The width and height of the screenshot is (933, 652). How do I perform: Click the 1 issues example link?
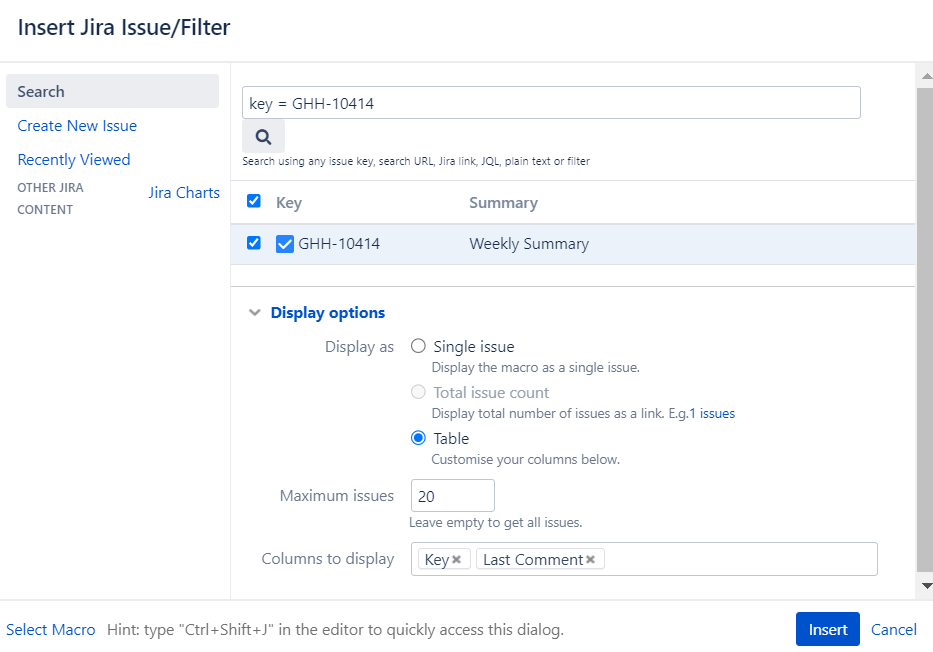[x=712, y=413]
